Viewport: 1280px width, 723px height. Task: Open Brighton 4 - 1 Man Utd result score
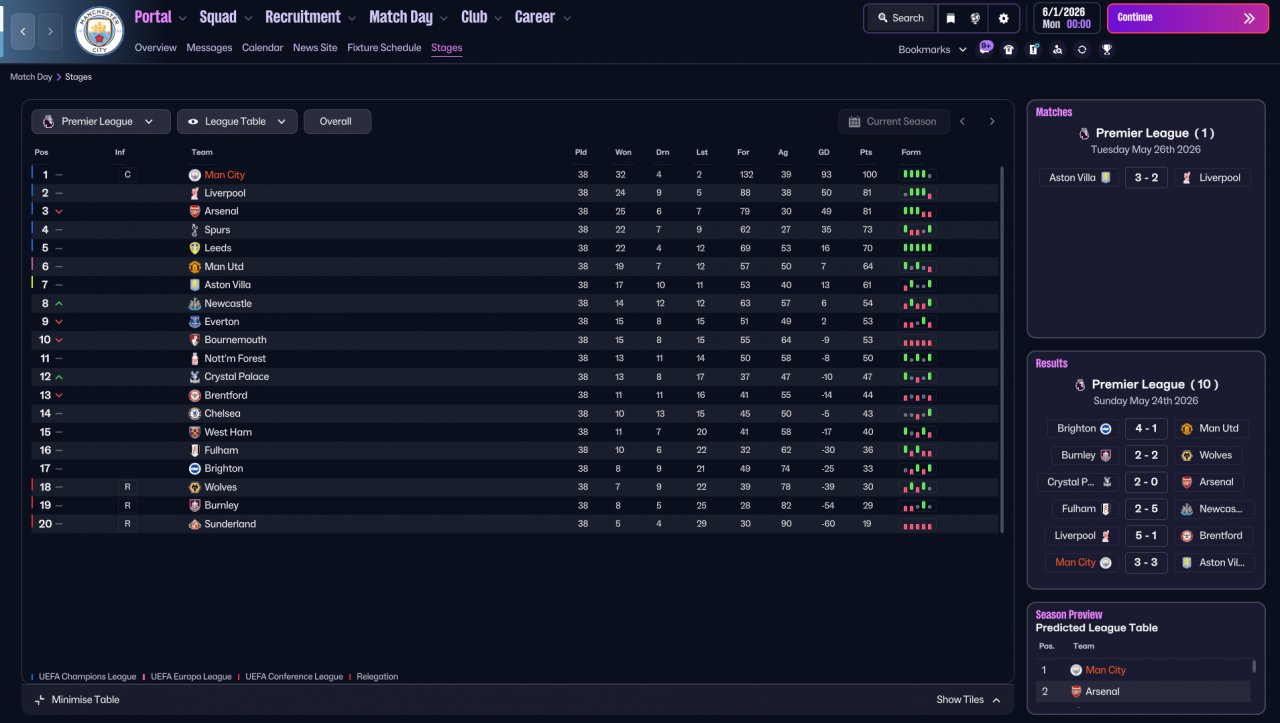tap(1145, 429)
